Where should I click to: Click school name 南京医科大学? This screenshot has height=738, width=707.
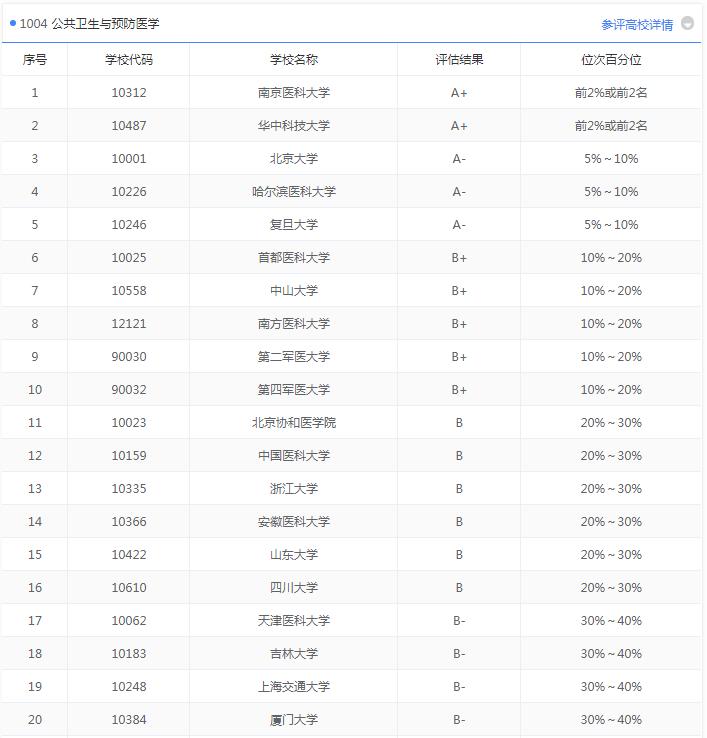coord(294,93)
